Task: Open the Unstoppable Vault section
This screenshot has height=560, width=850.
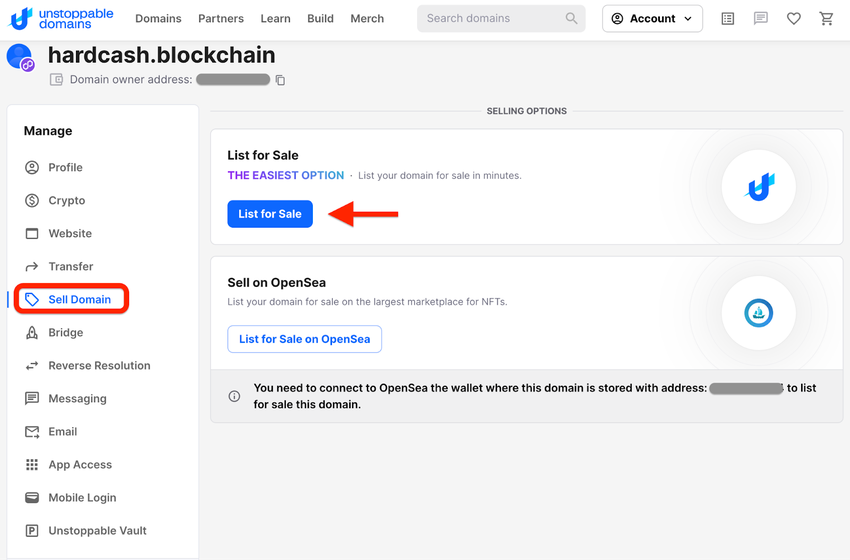Action: coord(97,530)
